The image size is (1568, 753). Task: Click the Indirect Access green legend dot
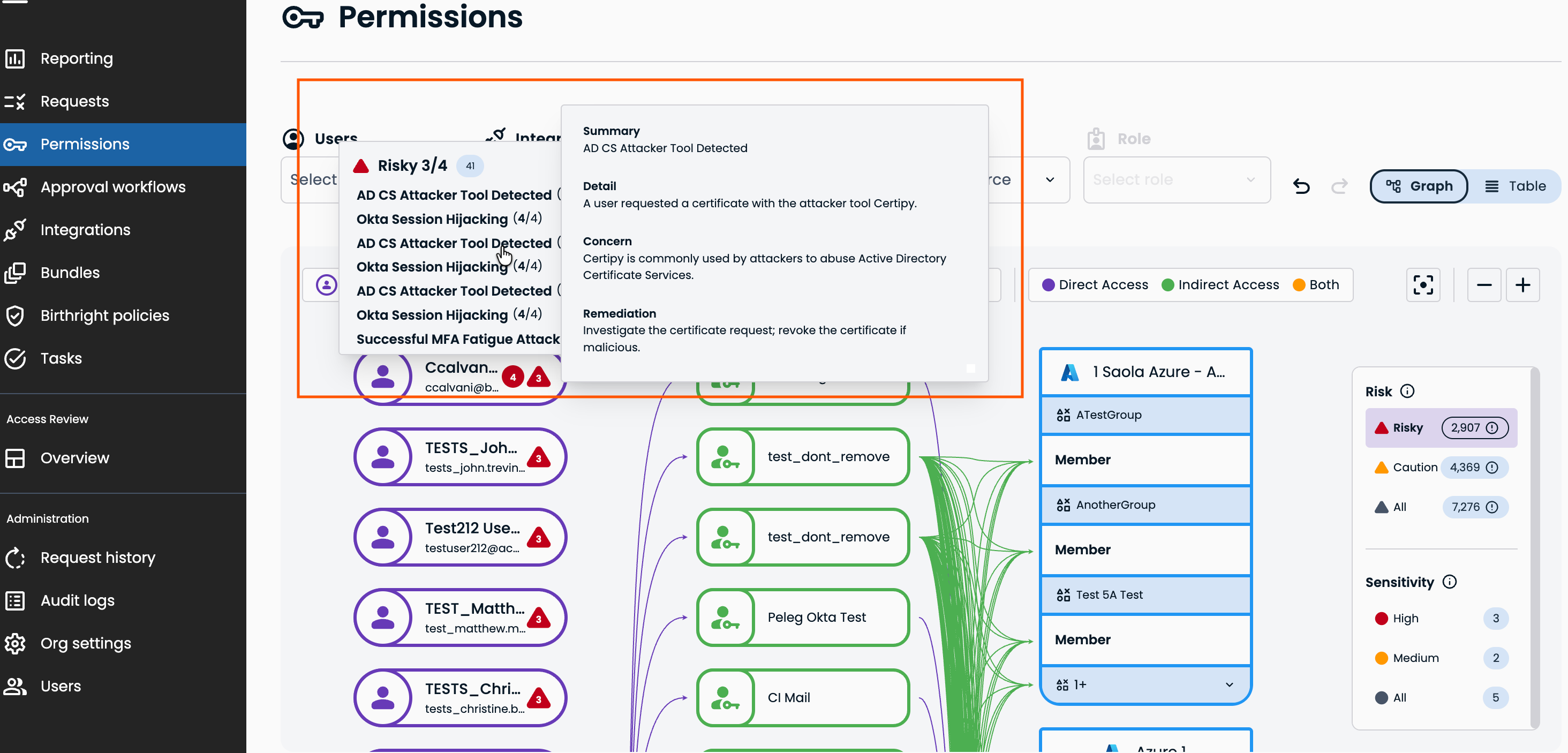point(1167,285)
